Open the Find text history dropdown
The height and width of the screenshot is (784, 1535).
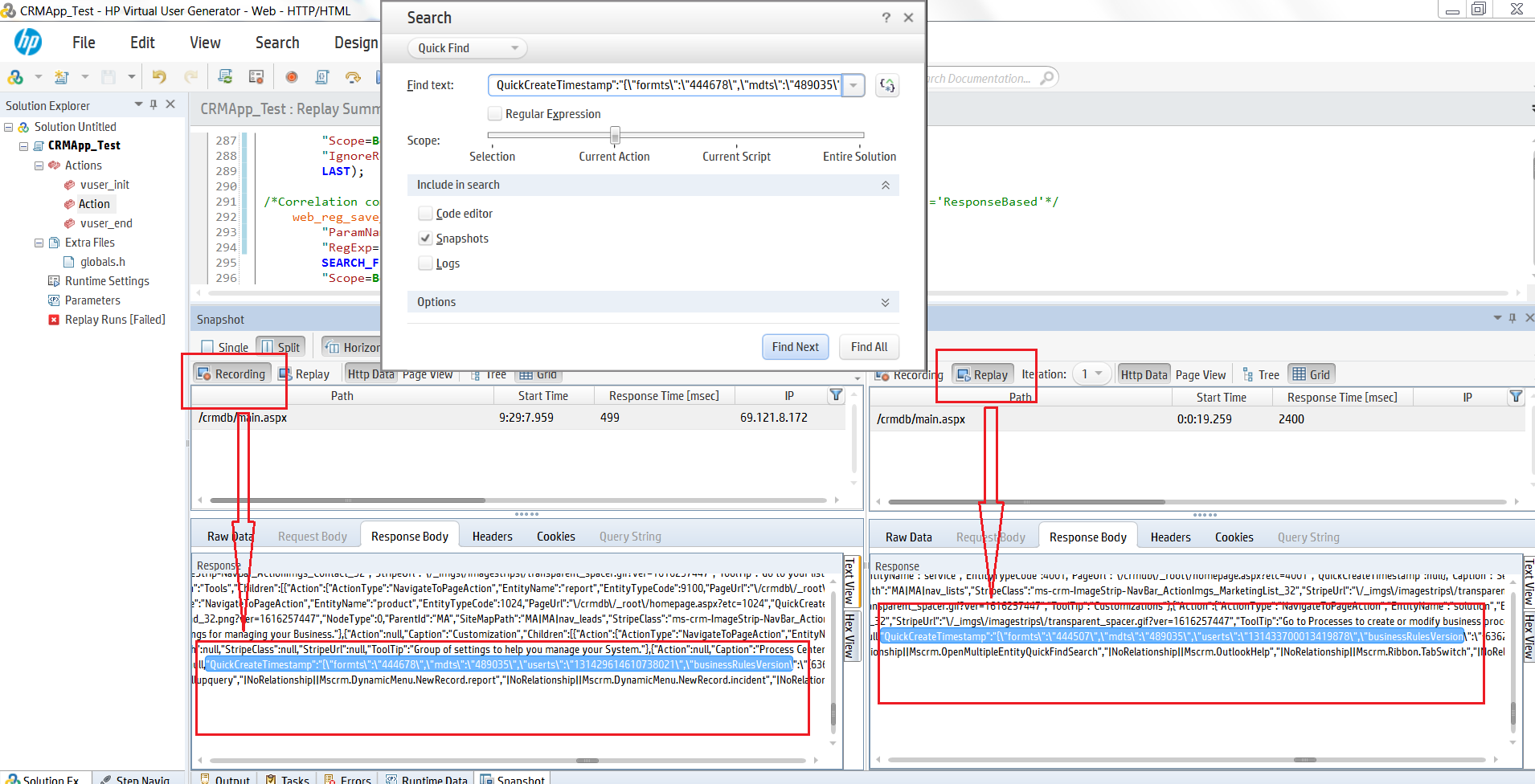click(853, 85)
